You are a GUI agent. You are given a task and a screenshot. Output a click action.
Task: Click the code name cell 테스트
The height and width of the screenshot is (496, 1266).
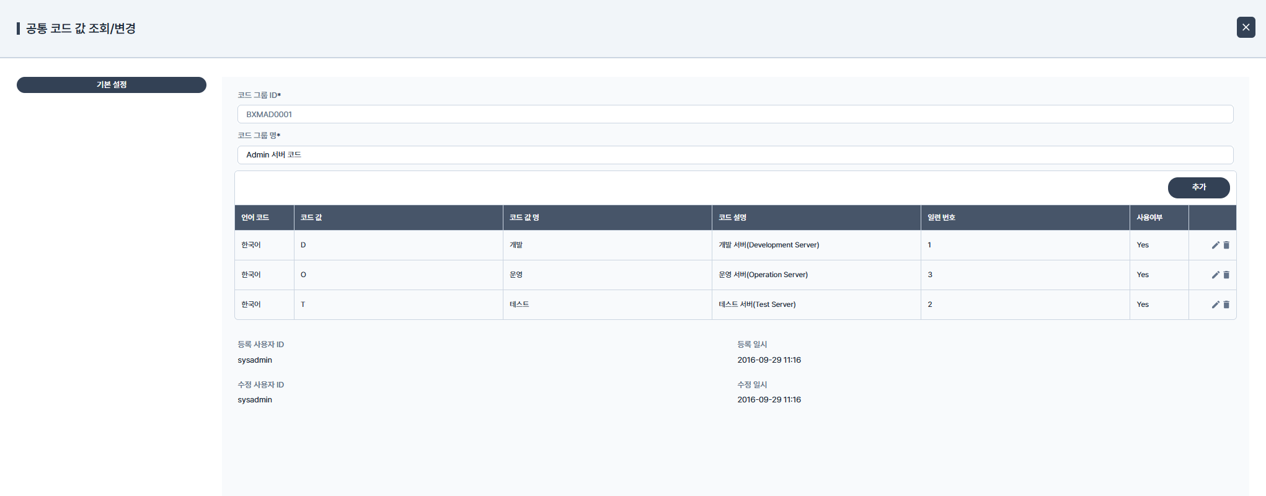point(607,305)
